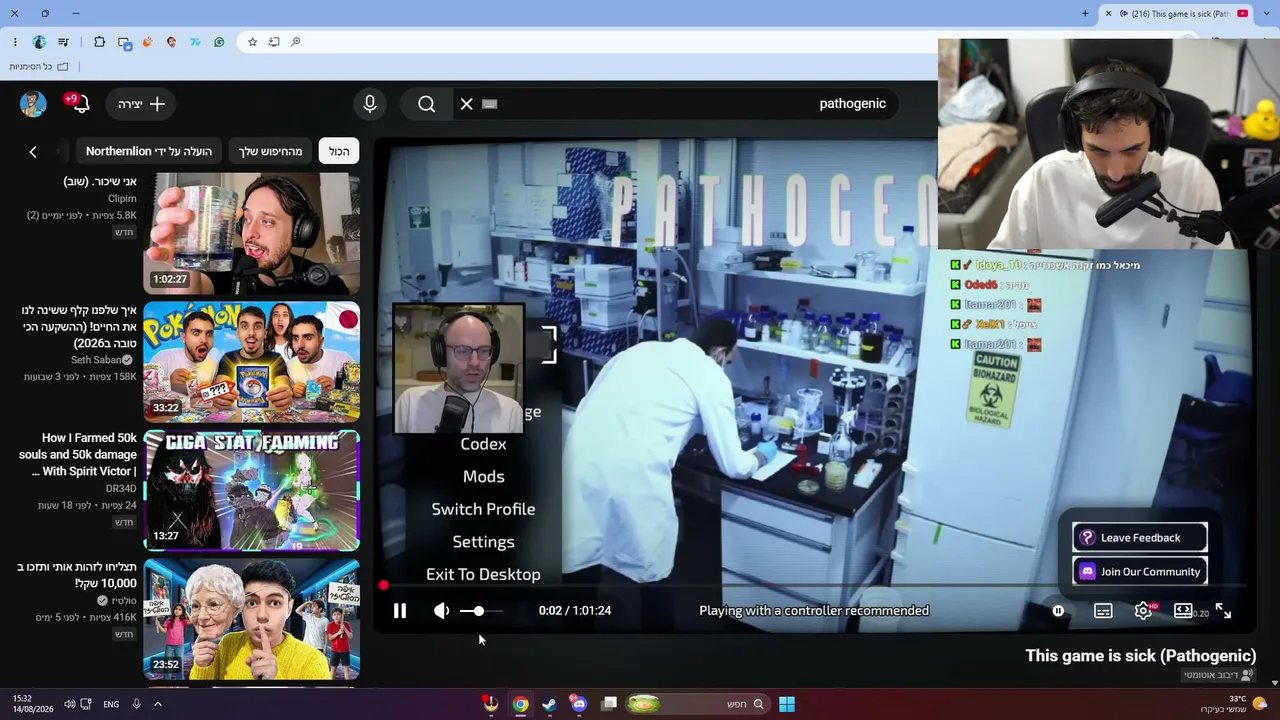Click the auto-dubbing label under the title
Screen dimensions: 1280x720
[1218, 676]
